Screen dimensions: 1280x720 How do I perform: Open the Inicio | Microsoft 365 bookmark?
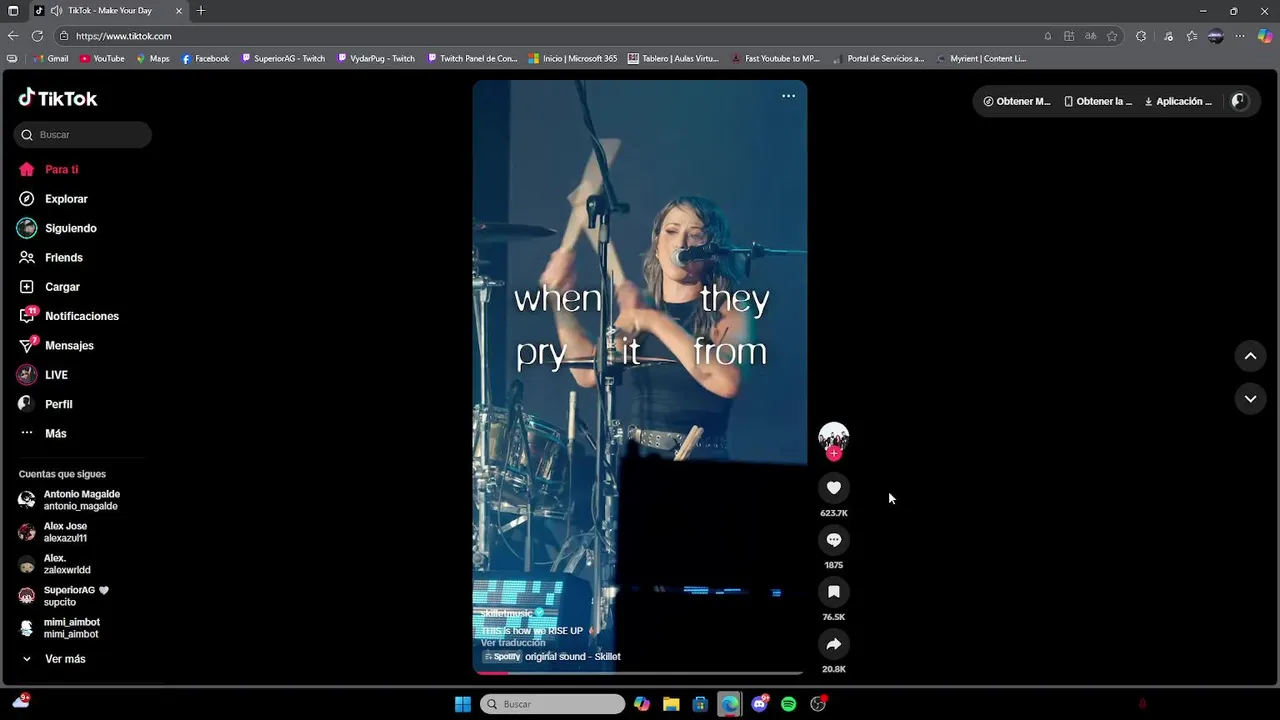click(x=573, y=59)
